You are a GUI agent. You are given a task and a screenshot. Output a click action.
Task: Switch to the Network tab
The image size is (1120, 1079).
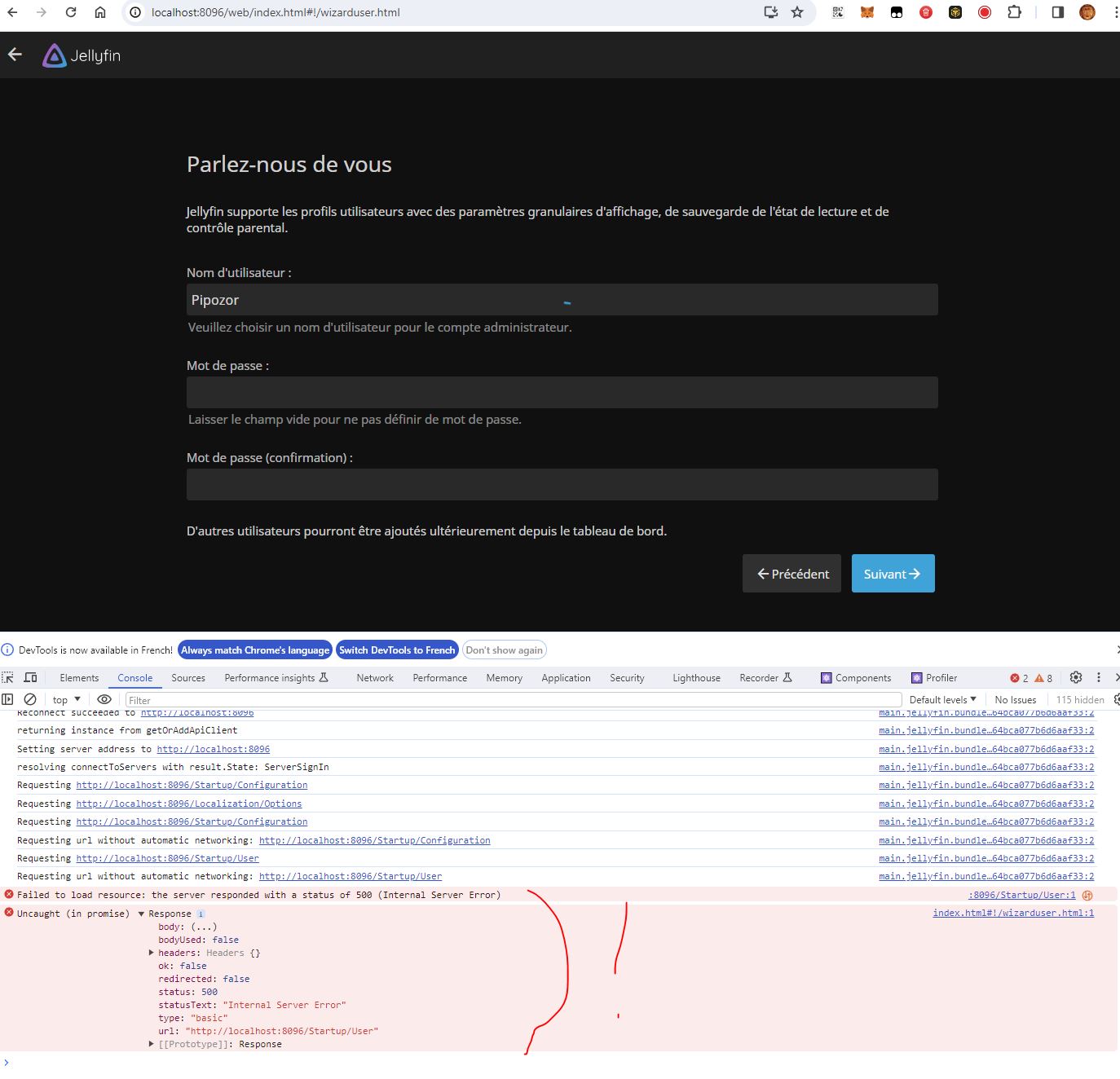(x=375, y=678)
